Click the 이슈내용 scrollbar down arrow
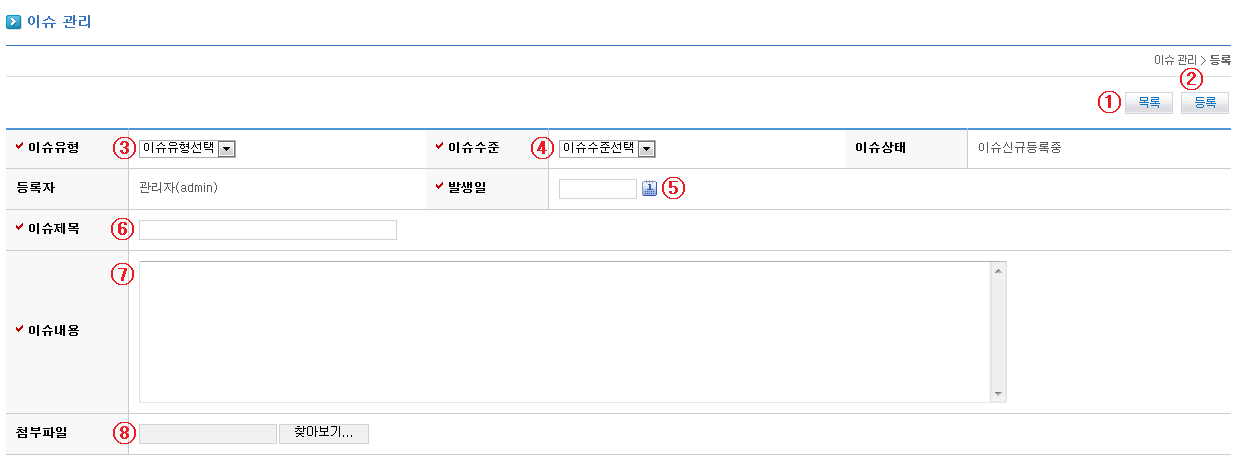The height and width of the screenshot is (467, 1237). tap(998, 394)
